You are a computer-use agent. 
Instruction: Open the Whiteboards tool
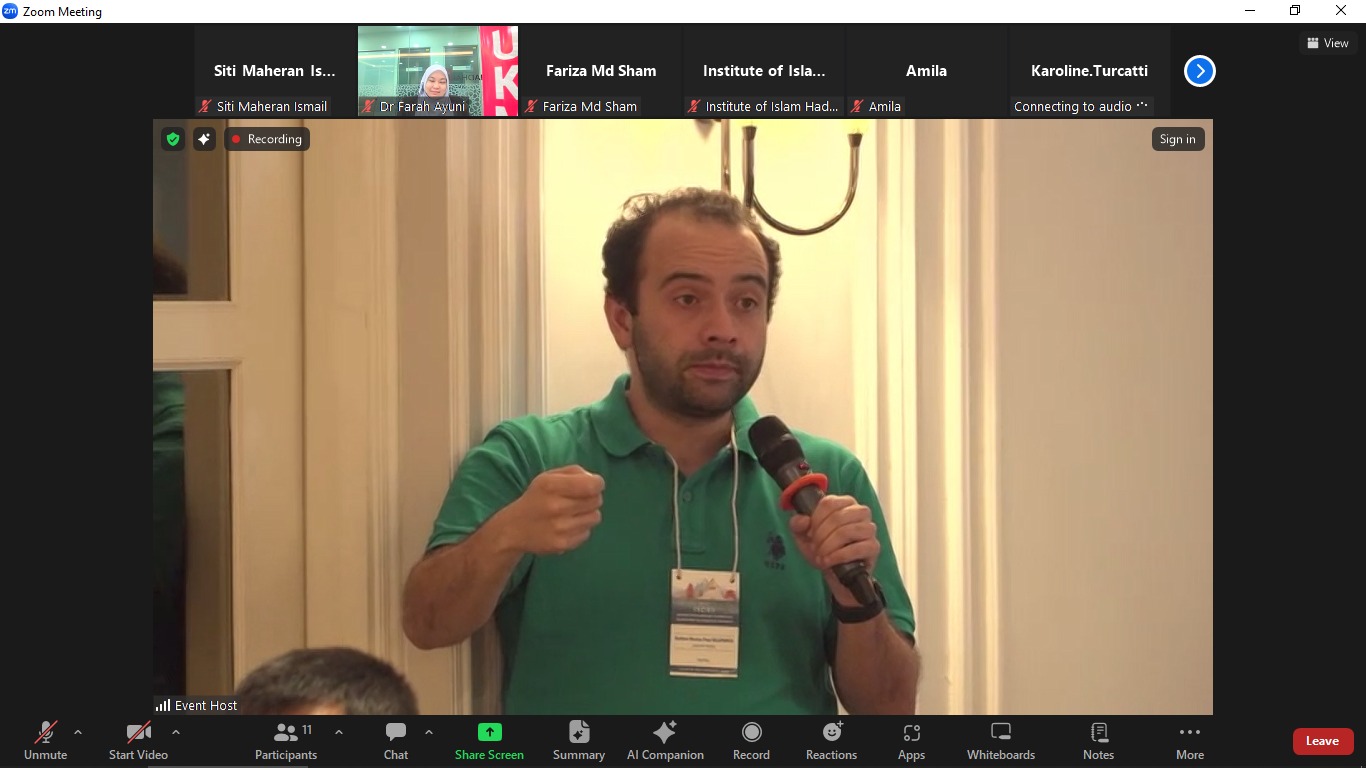pyautogui.click(x=1000, y=741)
